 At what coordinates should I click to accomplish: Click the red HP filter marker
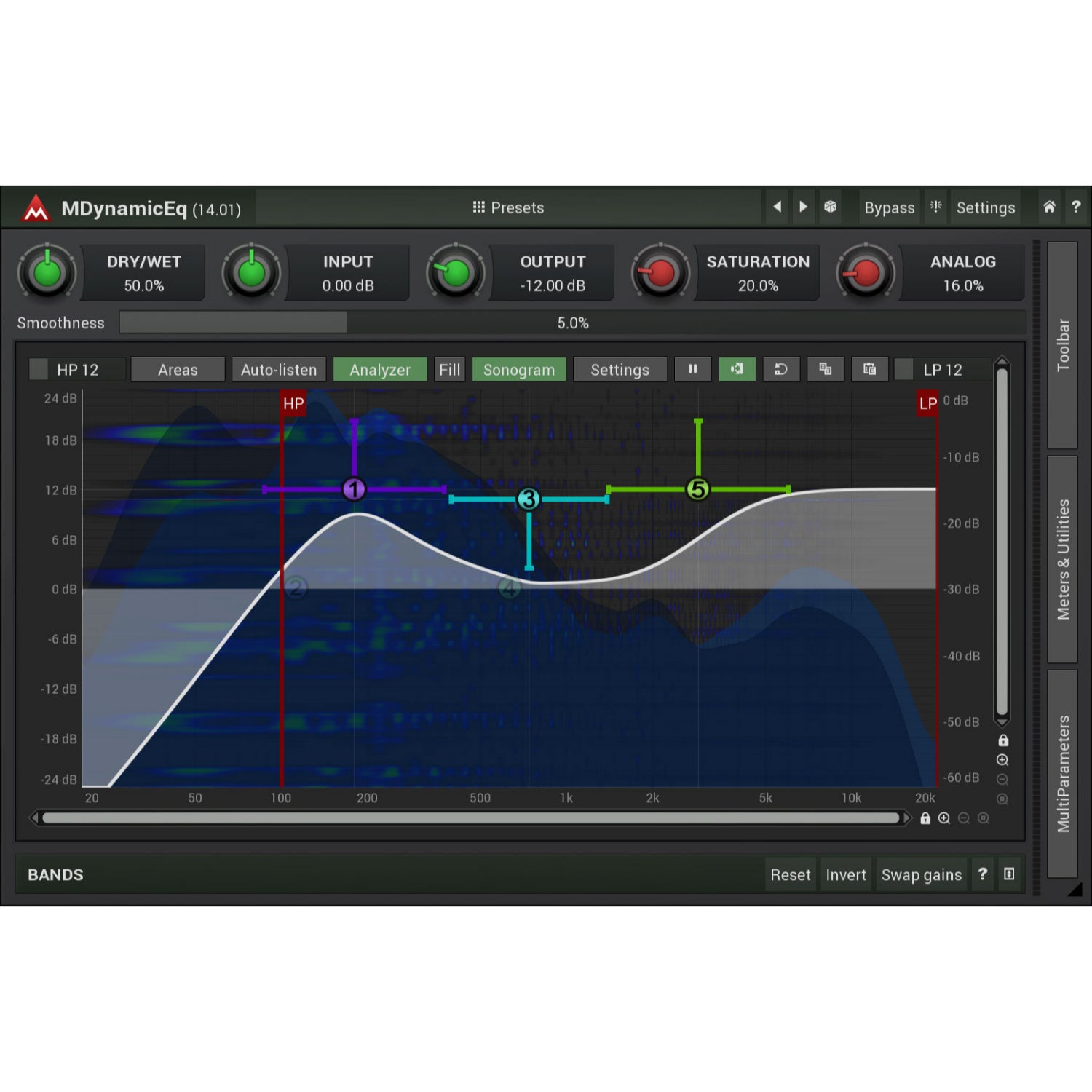(293, 403)
